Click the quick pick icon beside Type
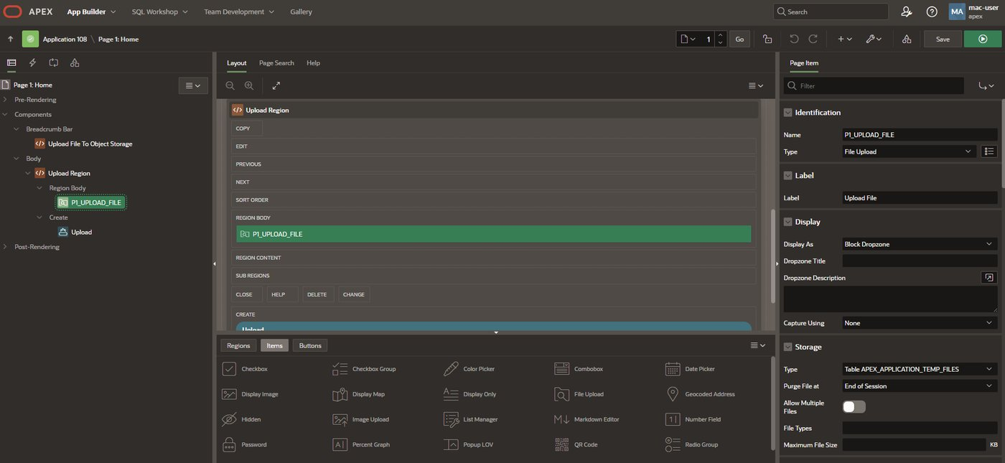The height and width of the screenshot is (463, 1005). [989, 151]
